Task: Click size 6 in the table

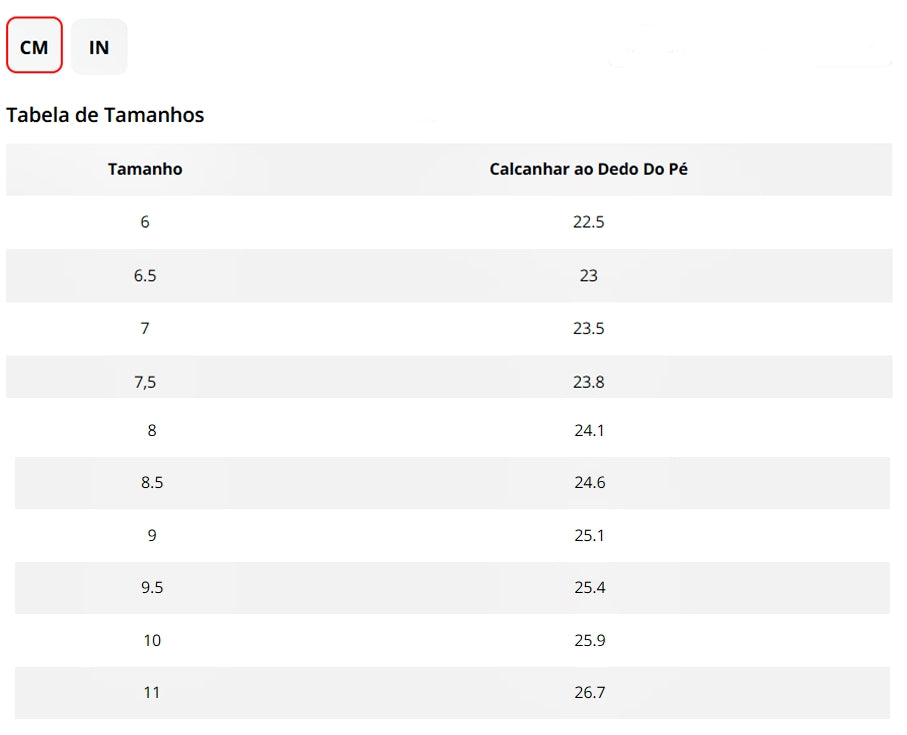Action: point(145,222)
